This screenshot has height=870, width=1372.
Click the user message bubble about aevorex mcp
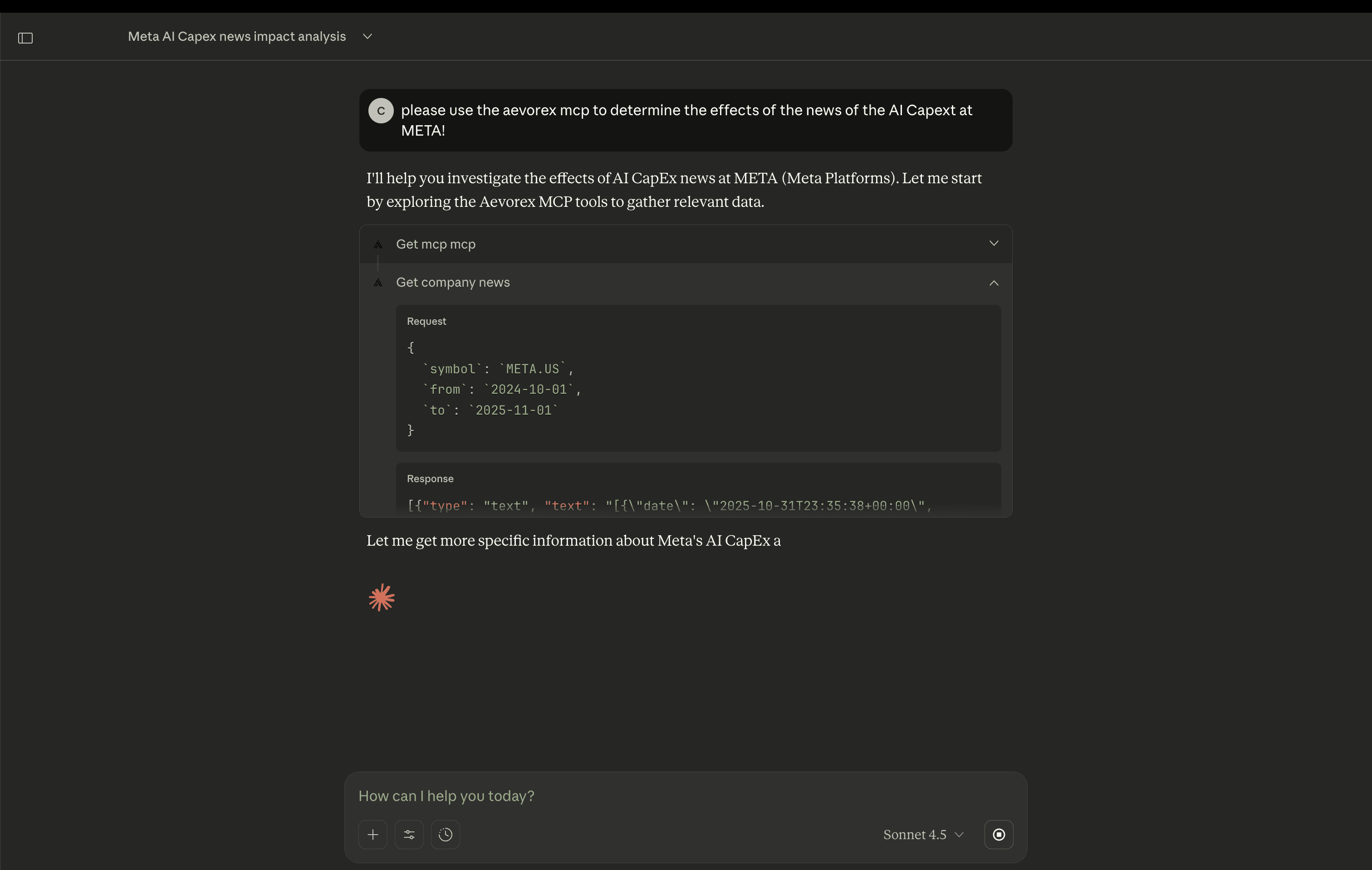pyautogui.click(x=684, y=120)
